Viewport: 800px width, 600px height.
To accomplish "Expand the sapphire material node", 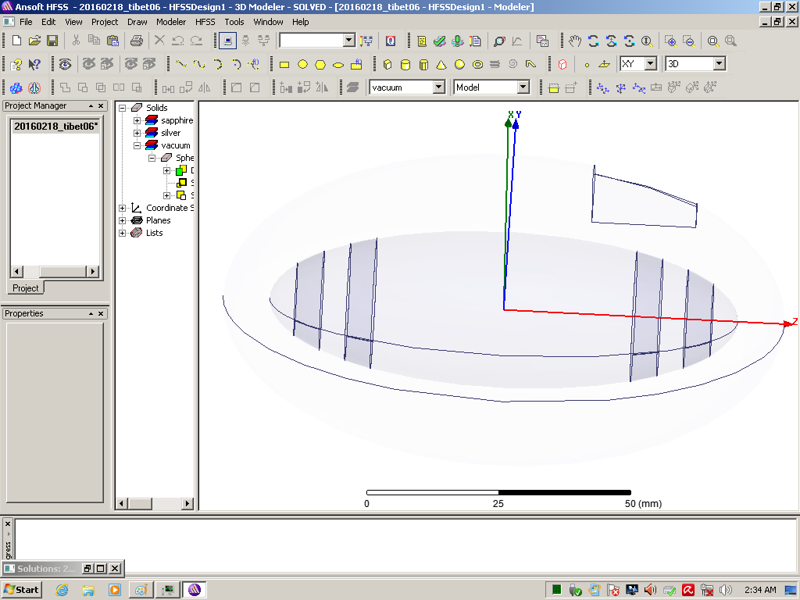I will point(137,120).
